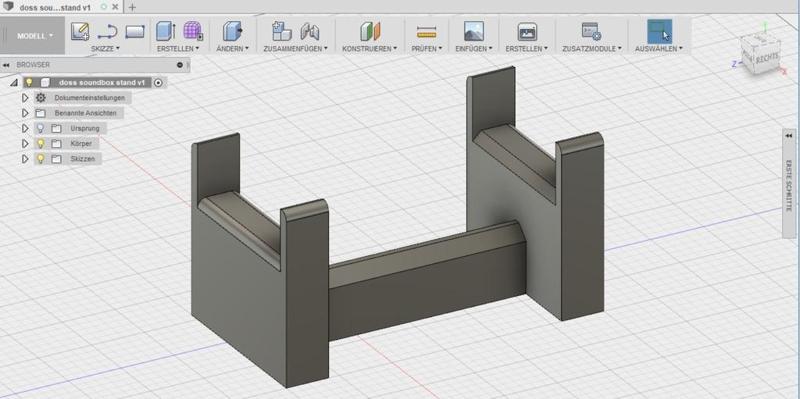Viewport: 800px width, 399px height.
Task: Click the folder icon beside Körper
Action: pos(57,144)
